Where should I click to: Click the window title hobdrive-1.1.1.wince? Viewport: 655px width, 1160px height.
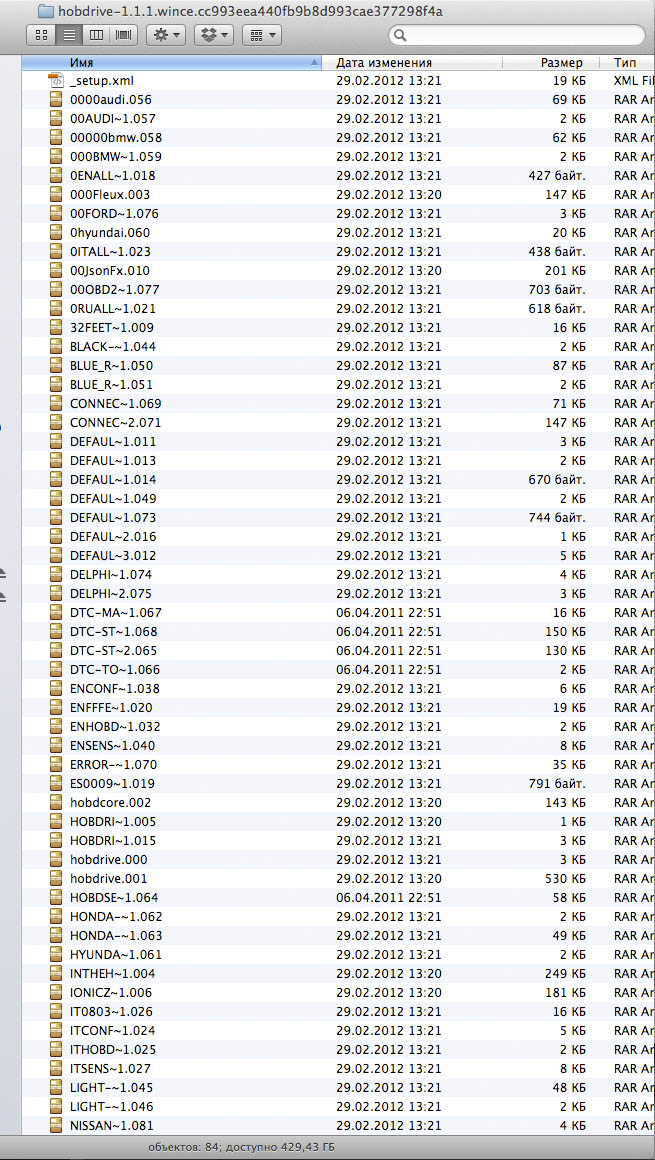(250, 10)
